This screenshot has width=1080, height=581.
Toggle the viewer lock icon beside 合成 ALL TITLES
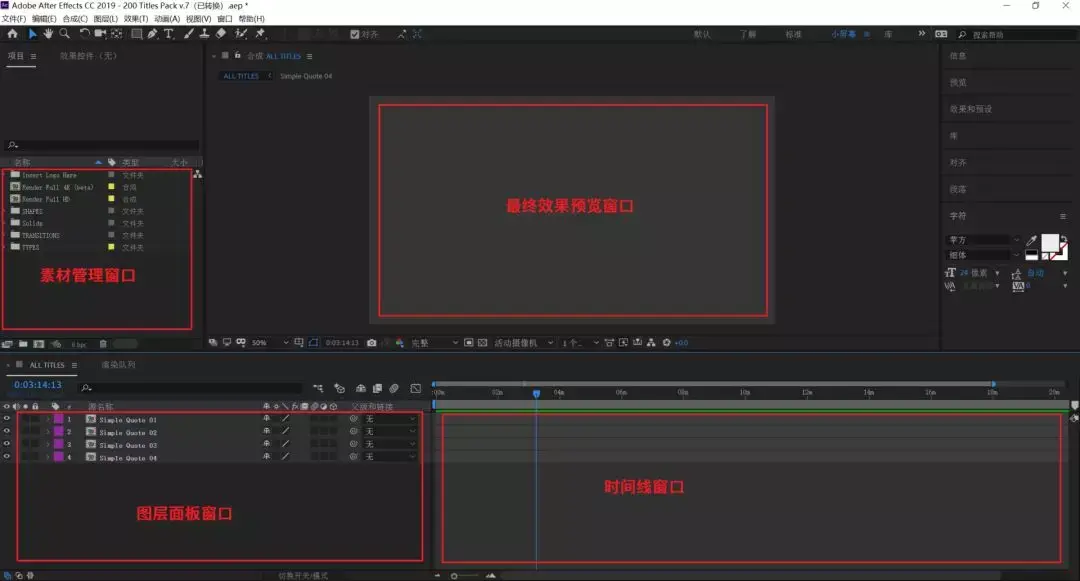238,55
